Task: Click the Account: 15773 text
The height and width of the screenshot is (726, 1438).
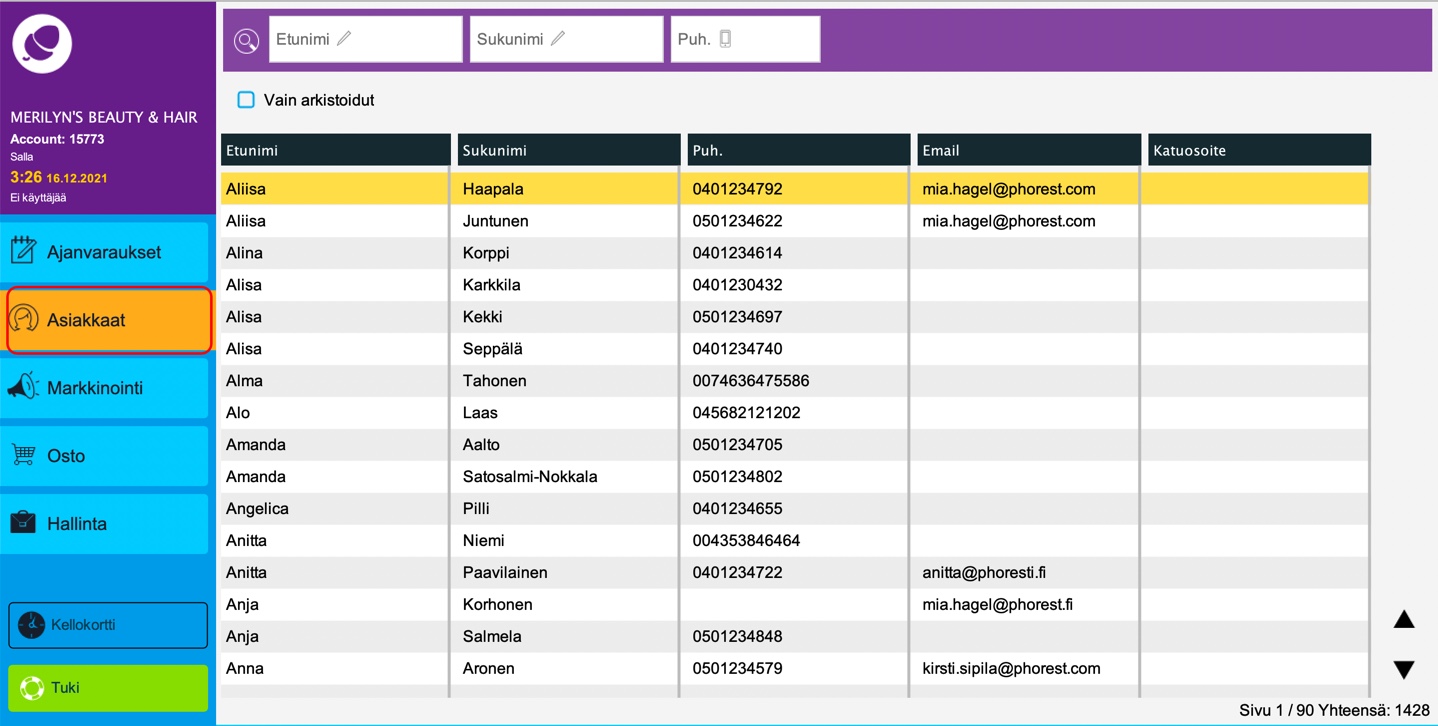Action: 57,139
